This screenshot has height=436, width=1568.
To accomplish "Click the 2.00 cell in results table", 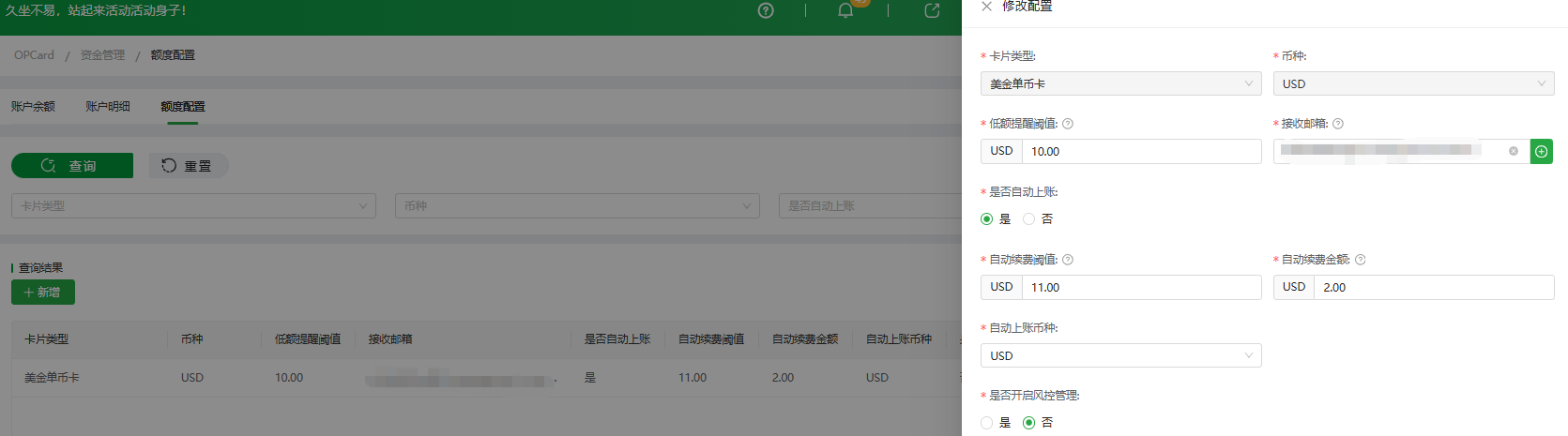I will (783, 378).
